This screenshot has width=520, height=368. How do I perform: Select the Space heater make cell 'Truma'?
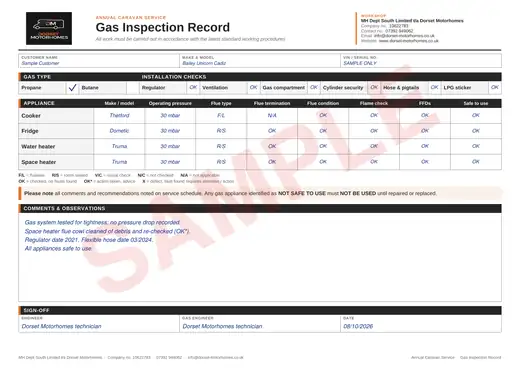click(119, 162)
